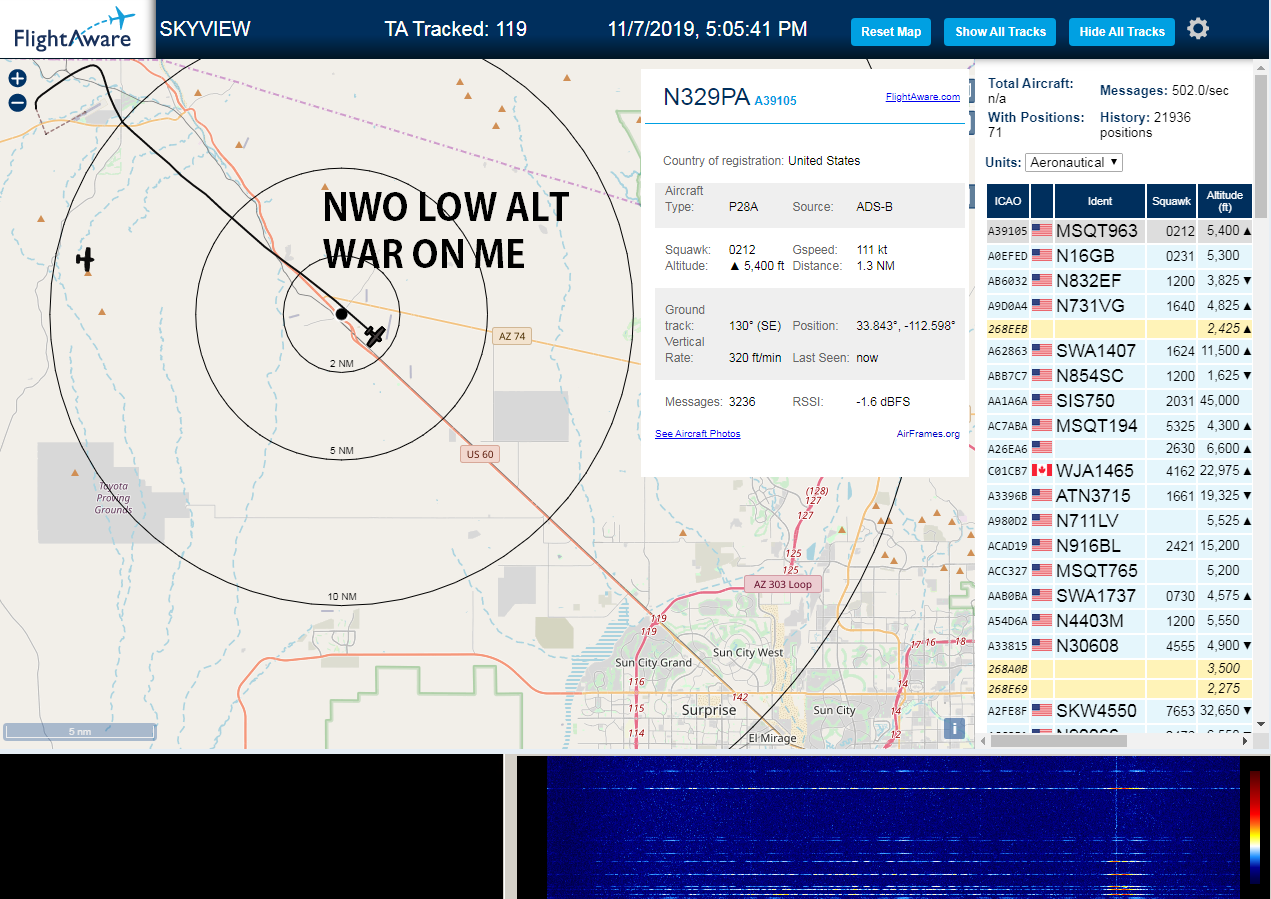Screen dimensions: 1271x899
Task: Click Hide All Tracks button
Action: tap(1122, 32)
